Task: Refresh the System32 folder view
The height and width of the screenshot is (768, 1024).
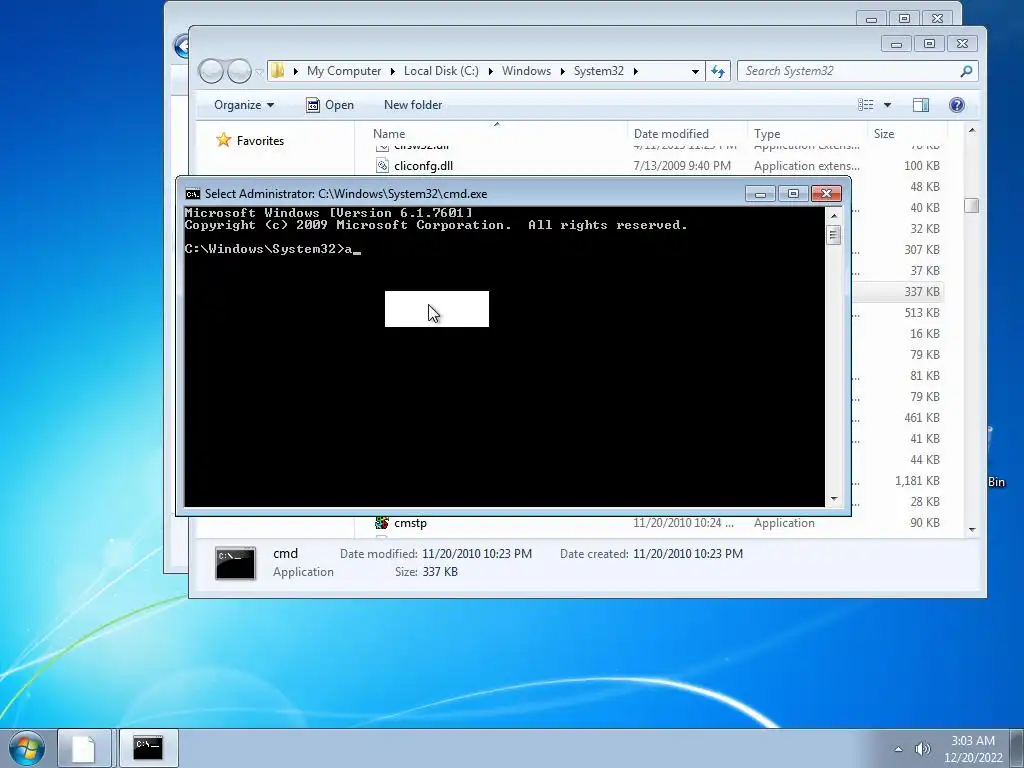Action: [718, 71]
